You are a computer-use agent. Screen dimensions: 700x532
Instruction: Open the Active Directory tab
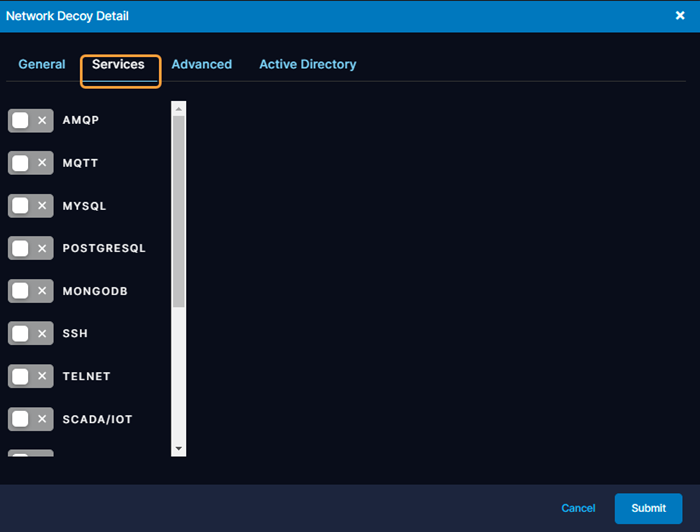click(x=307, y=64)
